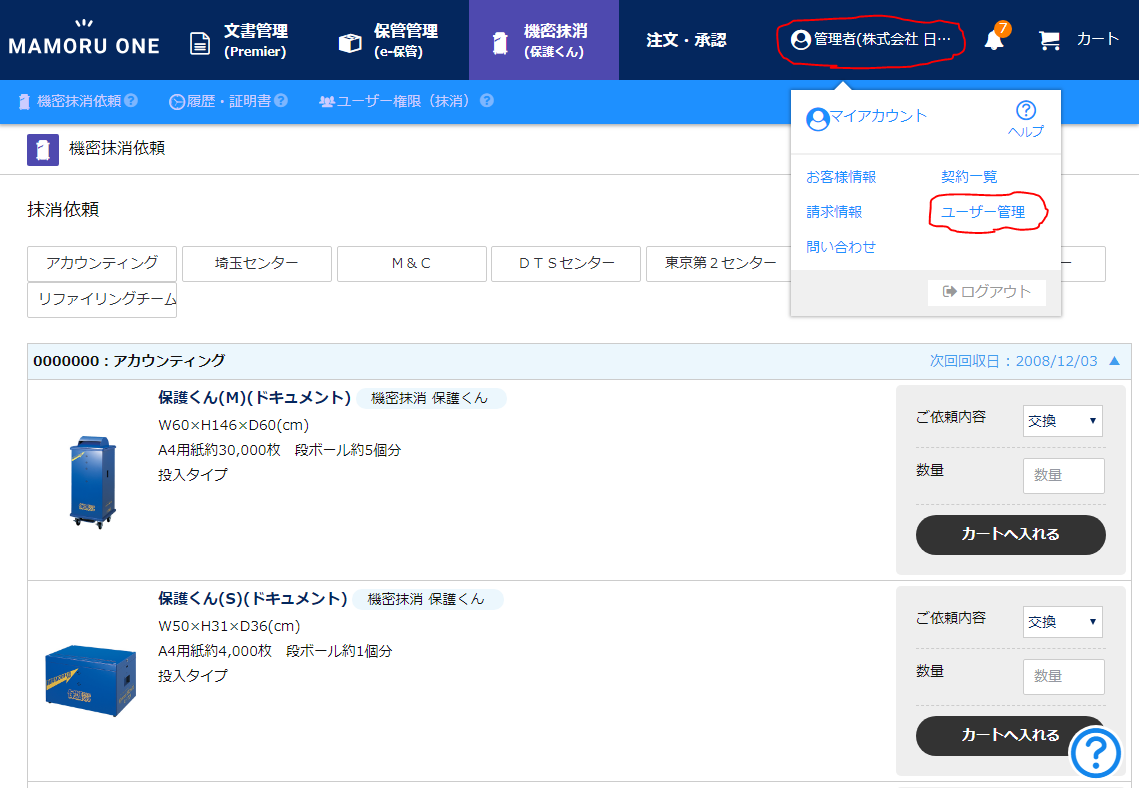
Task: Click the カート label in header
Action: pyautogui.click(x=1098, y=39)
